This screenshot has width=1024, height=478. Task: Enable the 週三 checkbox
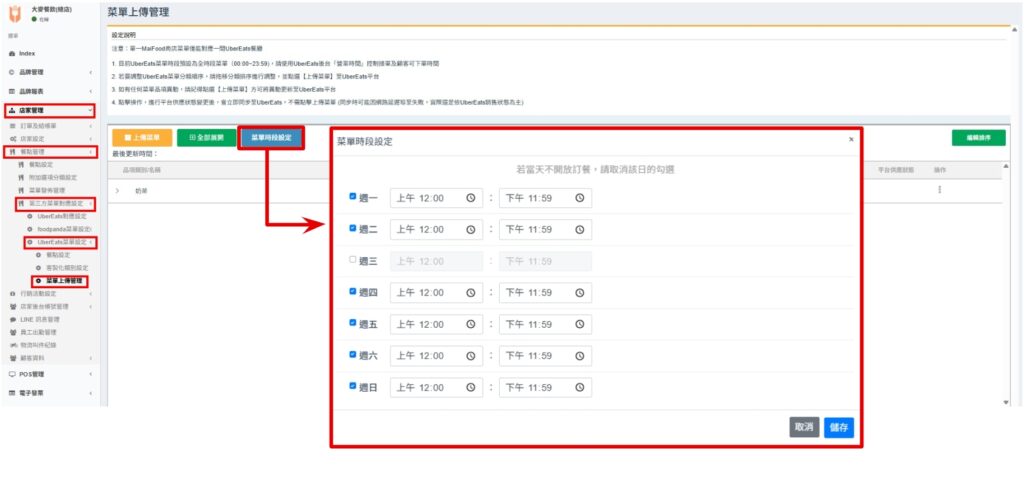[353, 260]
